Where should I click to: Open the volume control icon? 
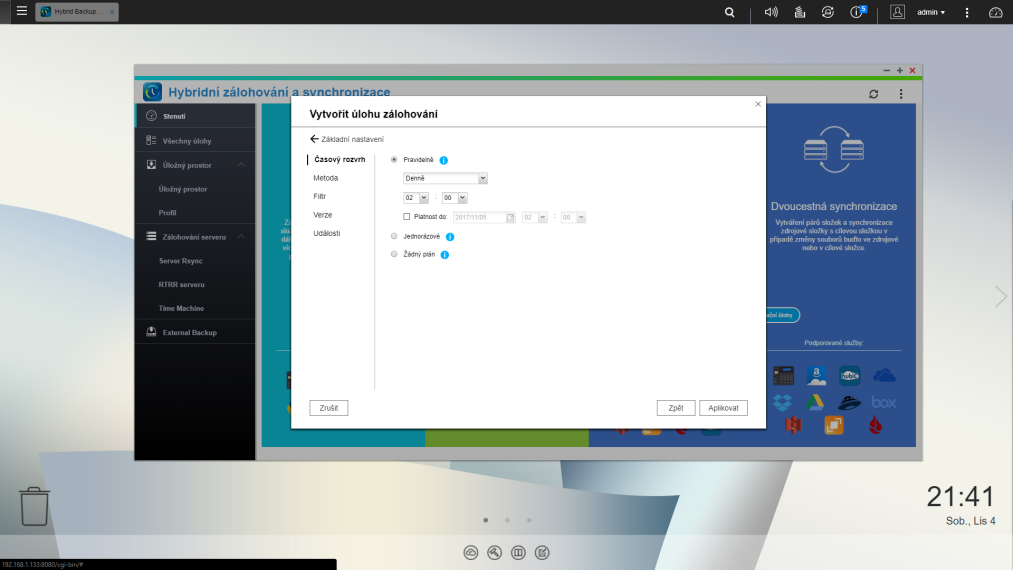771,12
